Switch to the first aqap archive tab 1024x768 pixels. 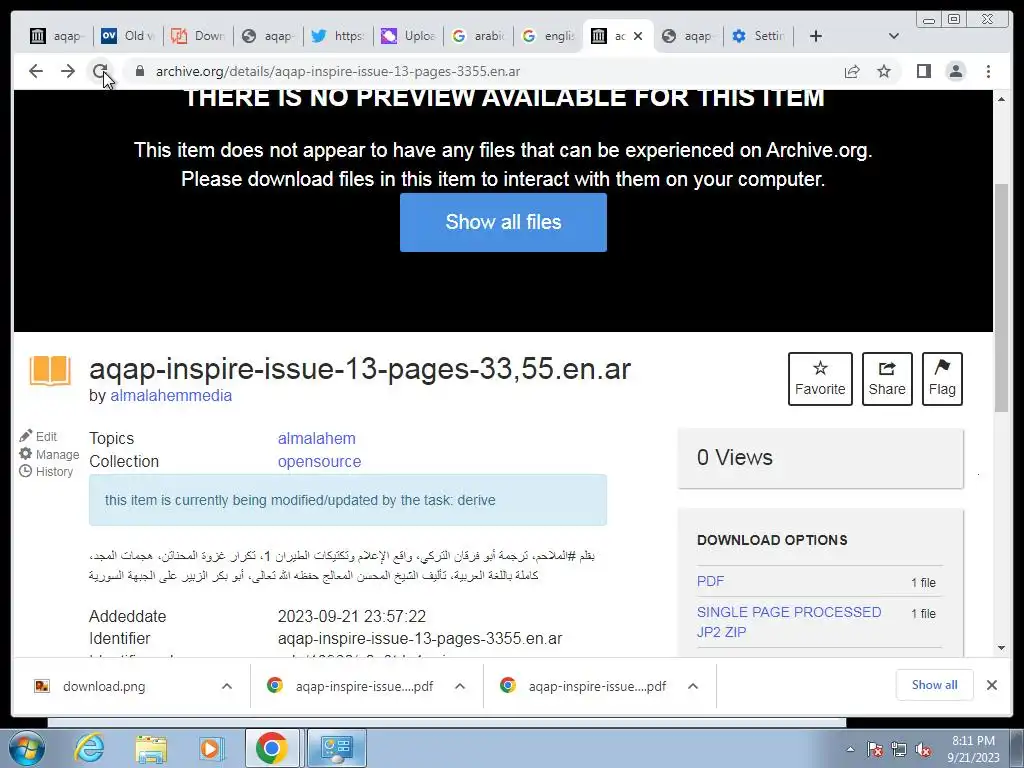[x=57, y=36]
